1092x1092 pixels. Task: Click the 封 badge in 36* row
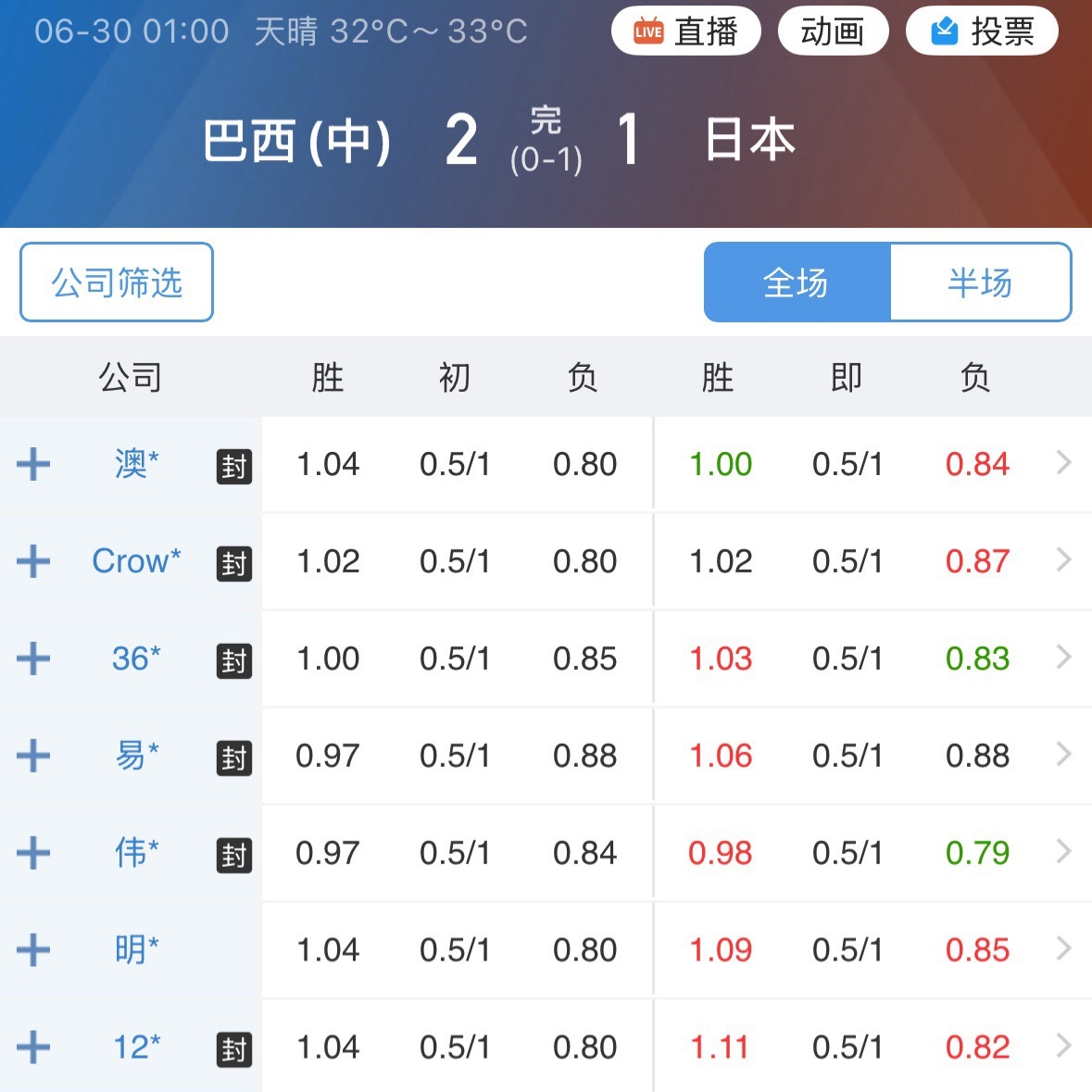click(234, 661)
